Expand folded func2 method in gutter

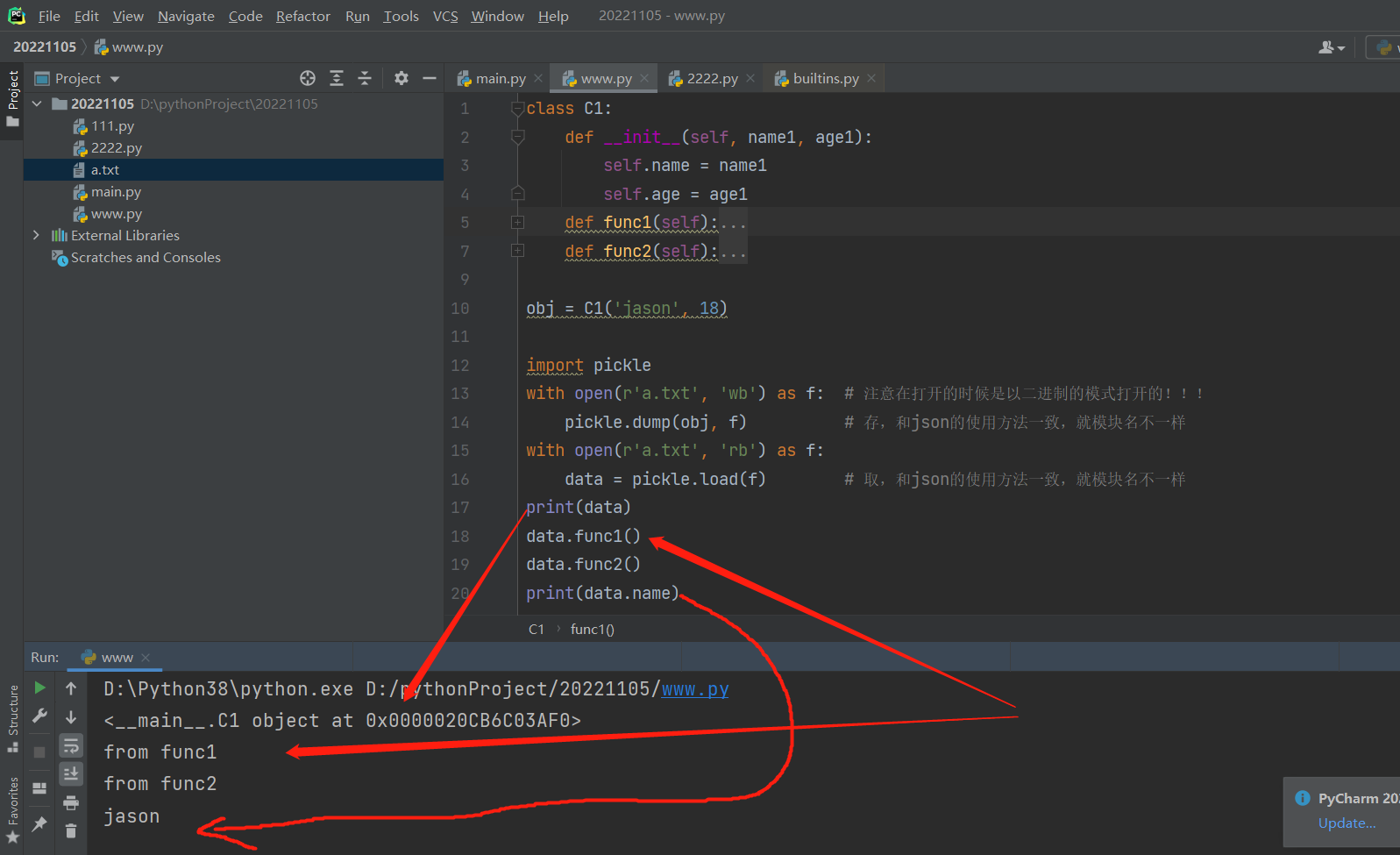pos(518,251)
